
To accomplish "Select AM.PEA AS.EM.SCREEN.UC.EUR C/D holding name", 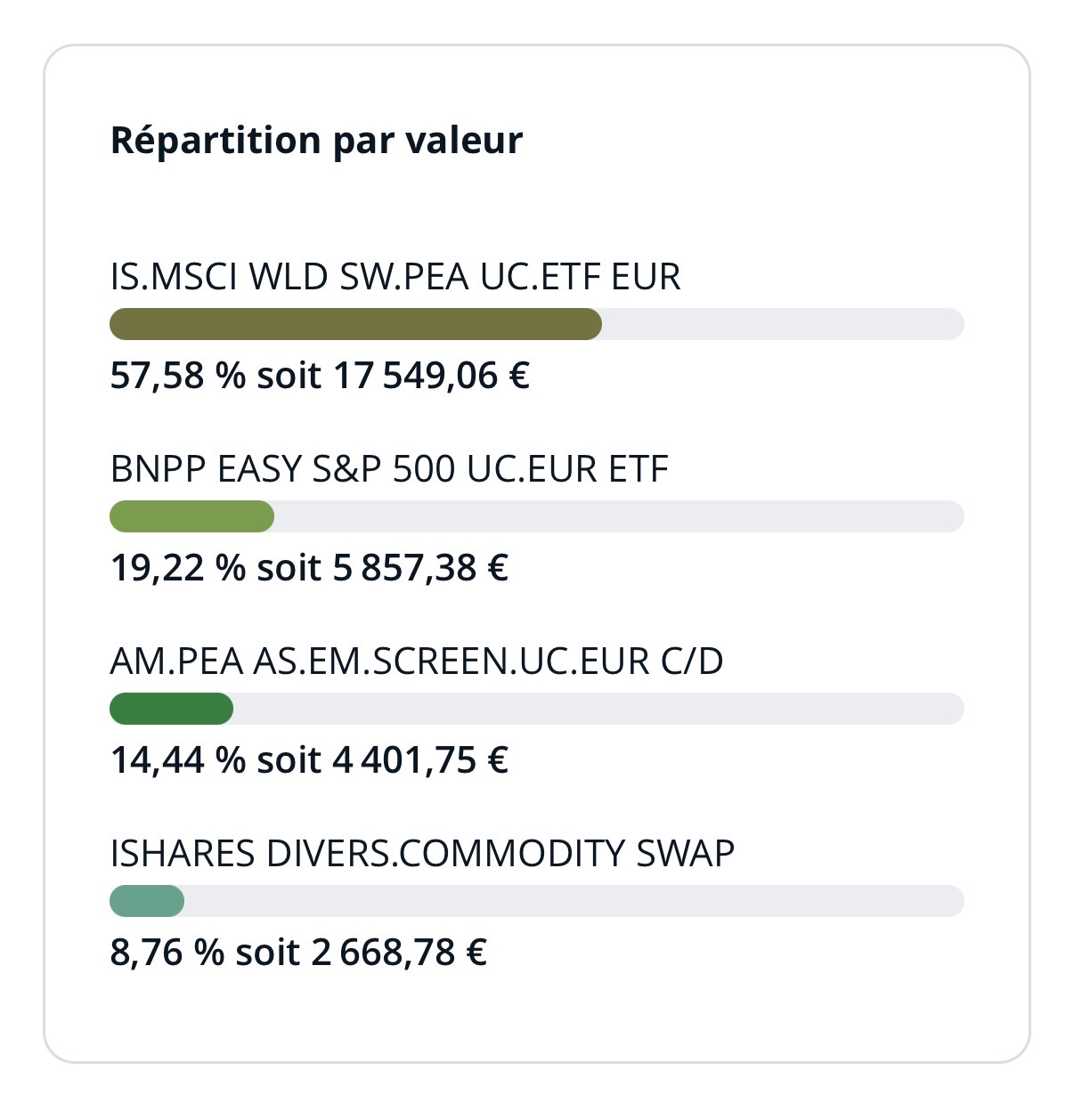I will tap(416, 661).
